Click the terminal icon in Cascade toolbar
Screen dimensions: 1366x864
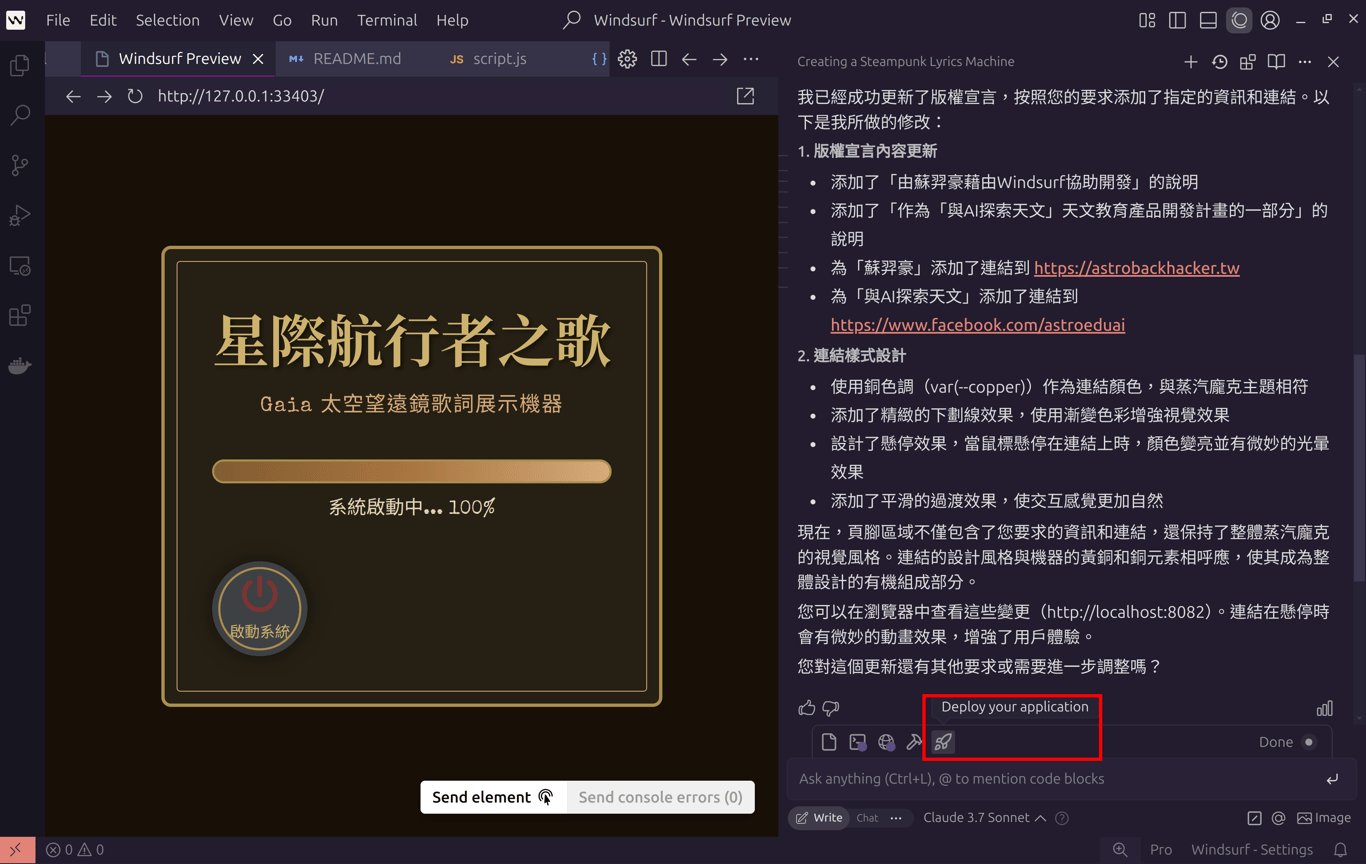point(858,742)
